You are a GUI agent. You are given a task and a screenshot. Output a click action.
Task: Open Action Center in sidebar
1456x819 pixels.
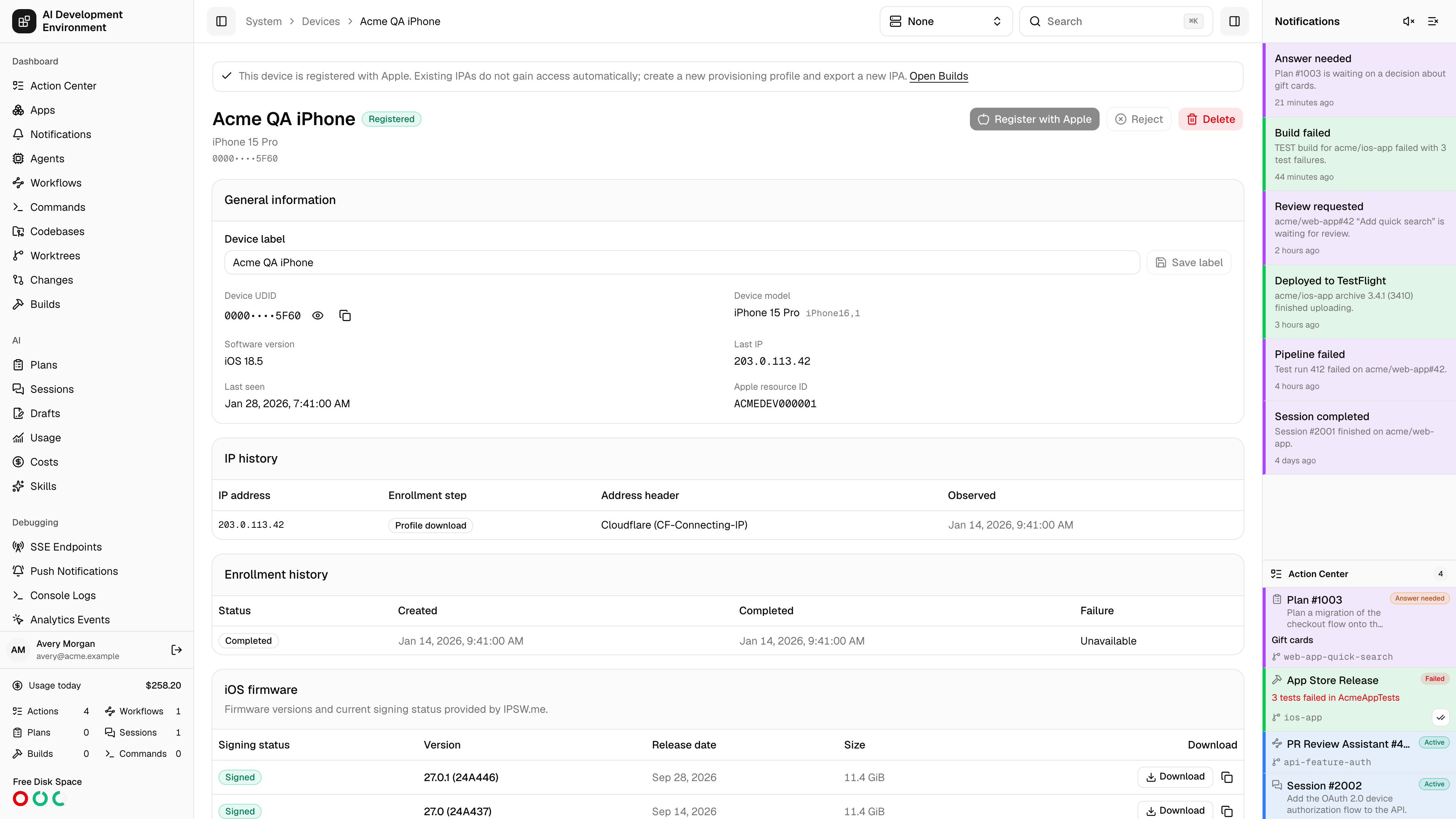pos(97,86)
